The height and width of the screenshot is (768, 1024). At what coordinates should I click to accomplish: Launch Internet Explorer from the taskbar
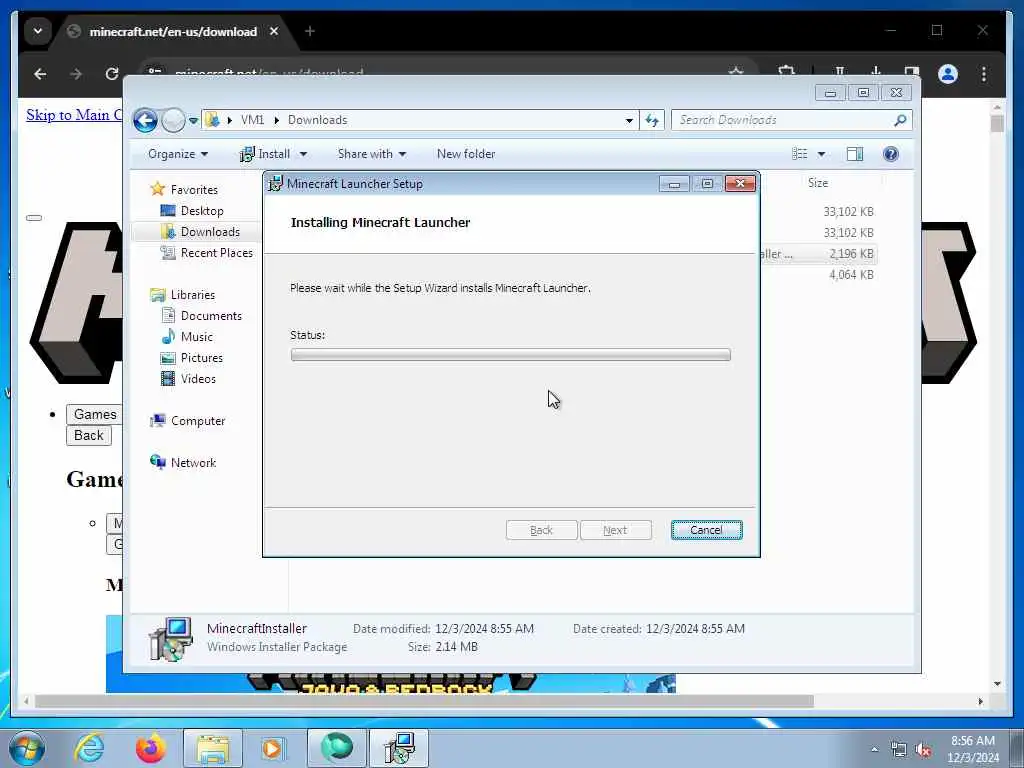tap(89, 748)
